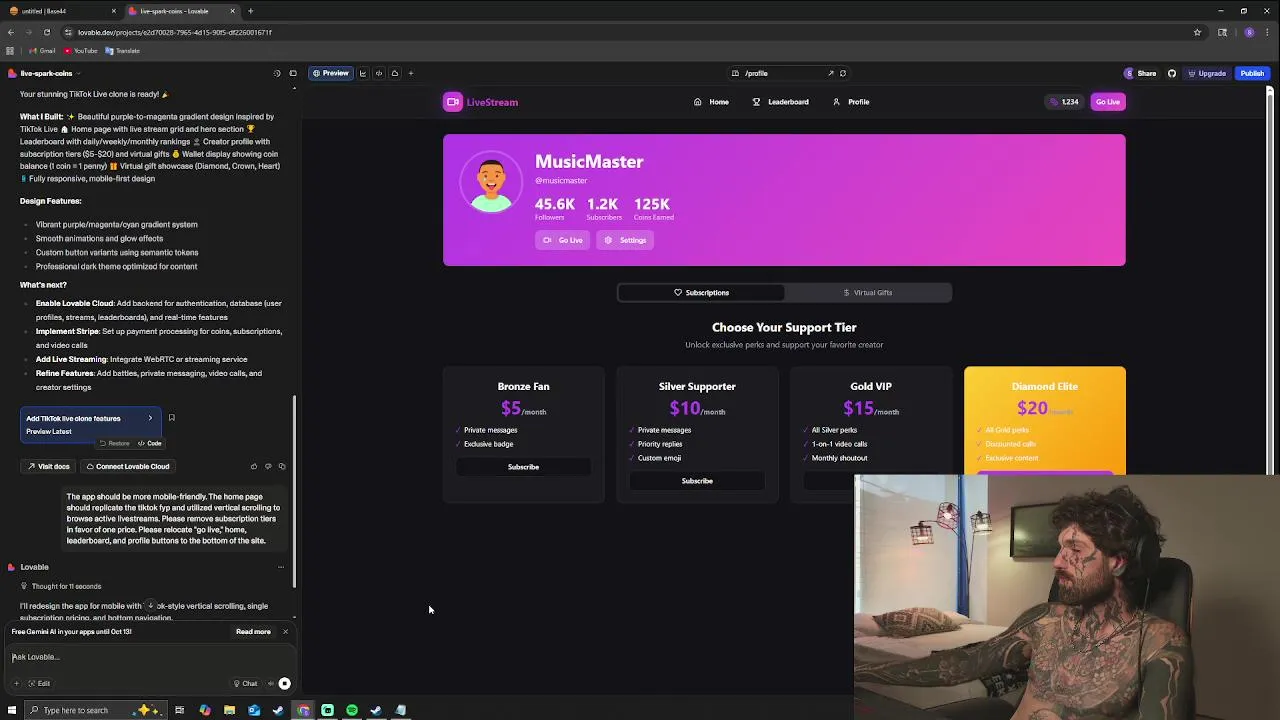Open the GitHub integration icon
This screenshot has height=720, width=1280.
(x=1172, y=73)
